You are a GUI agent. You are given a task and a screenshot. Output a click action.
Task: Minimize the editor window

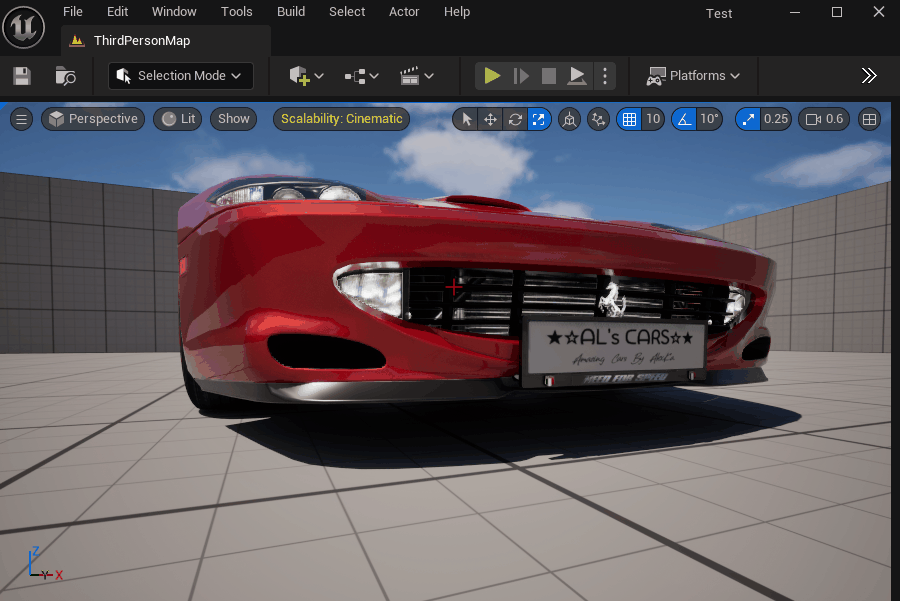coord(795,12)
